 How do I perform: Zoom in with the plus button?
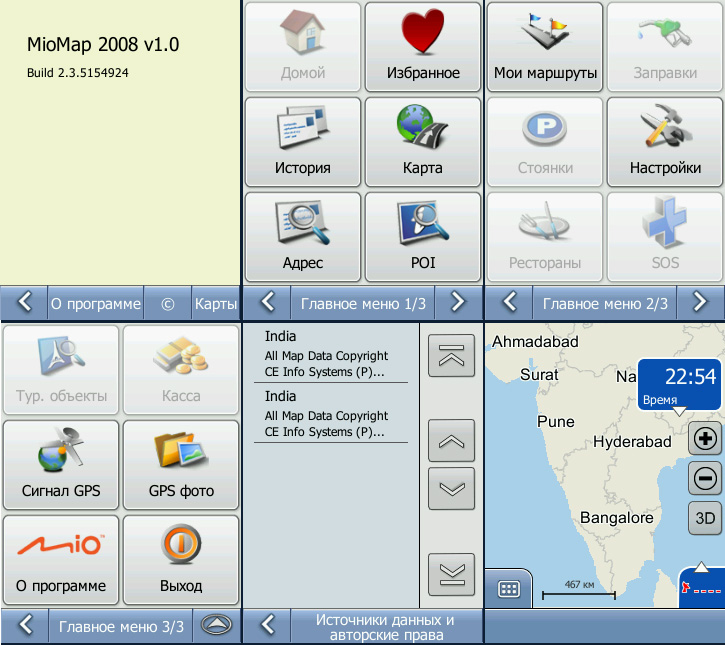tap(704, 439)
